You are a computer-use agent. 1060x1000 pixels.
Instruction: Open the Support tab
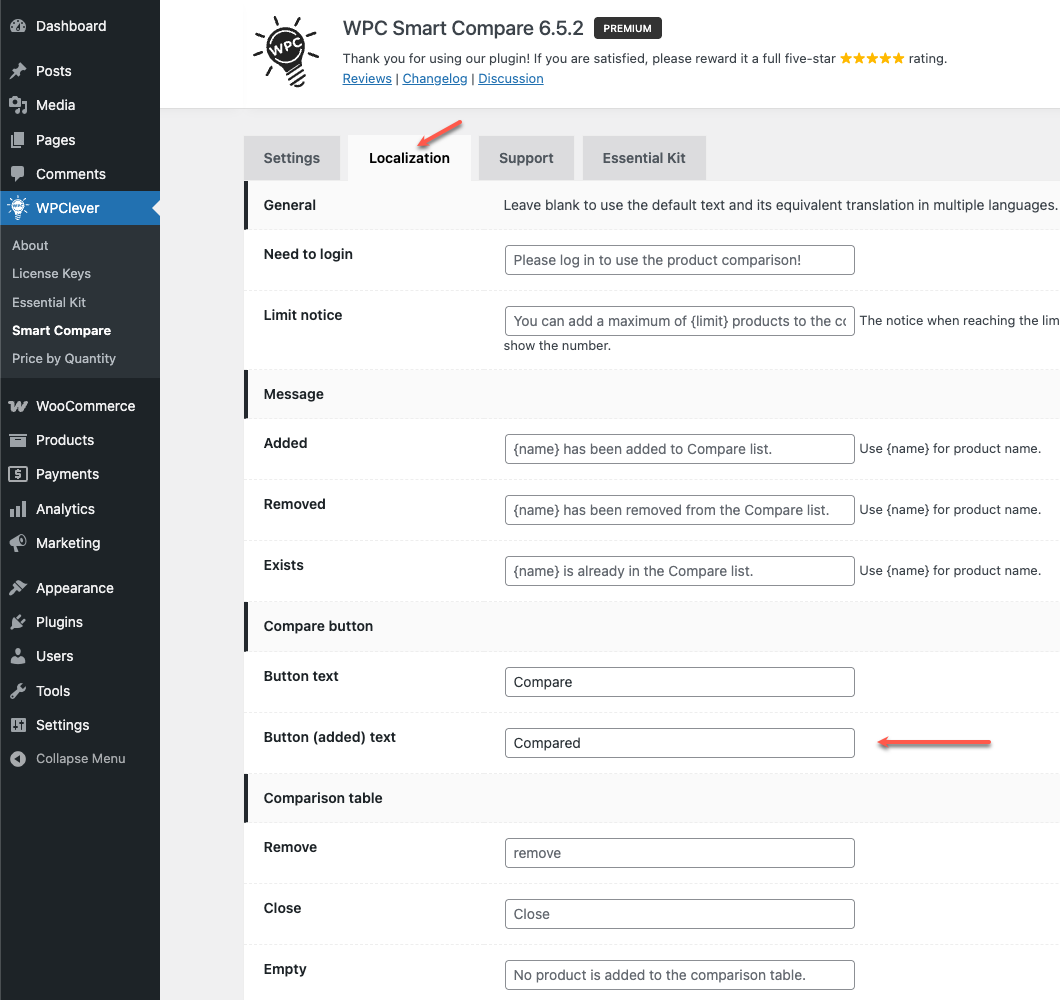tap(526, 158)
